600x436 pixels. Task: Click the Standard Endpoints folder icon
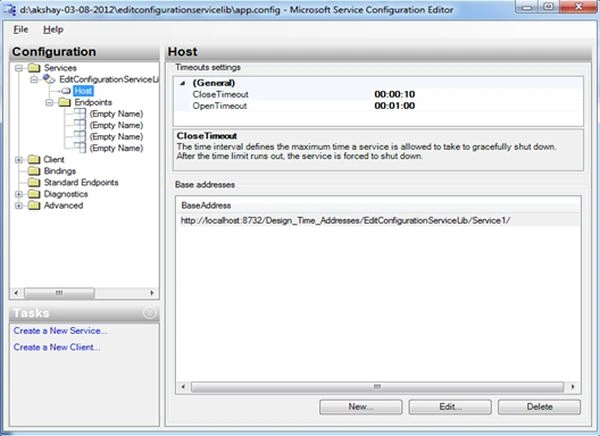(34, 183)
